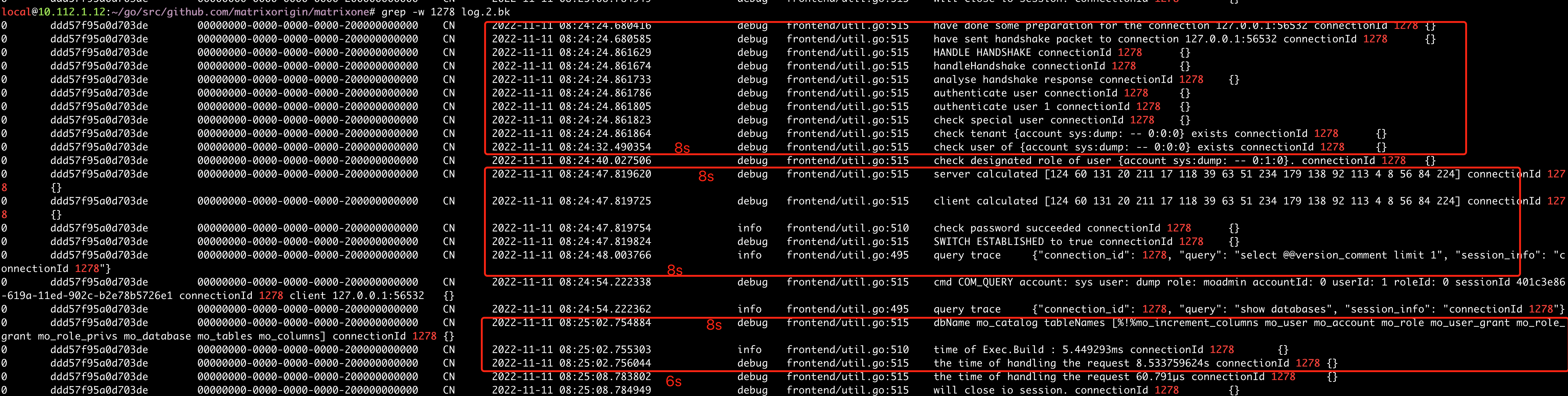Select the 'time of Exec.Build' info line
The width and height of the screenshot is (1568, 396).
[x=1083, y=350]
